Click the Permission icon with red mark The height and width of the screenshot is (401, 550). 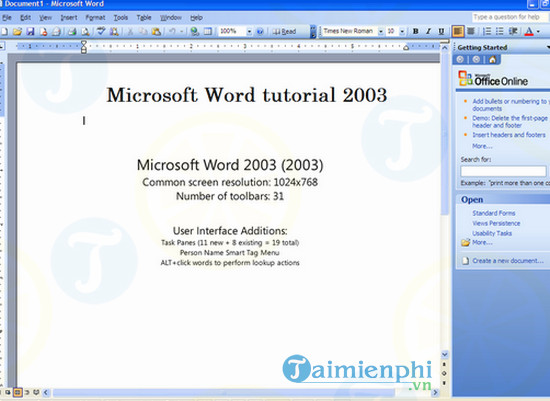pos(43,32)
